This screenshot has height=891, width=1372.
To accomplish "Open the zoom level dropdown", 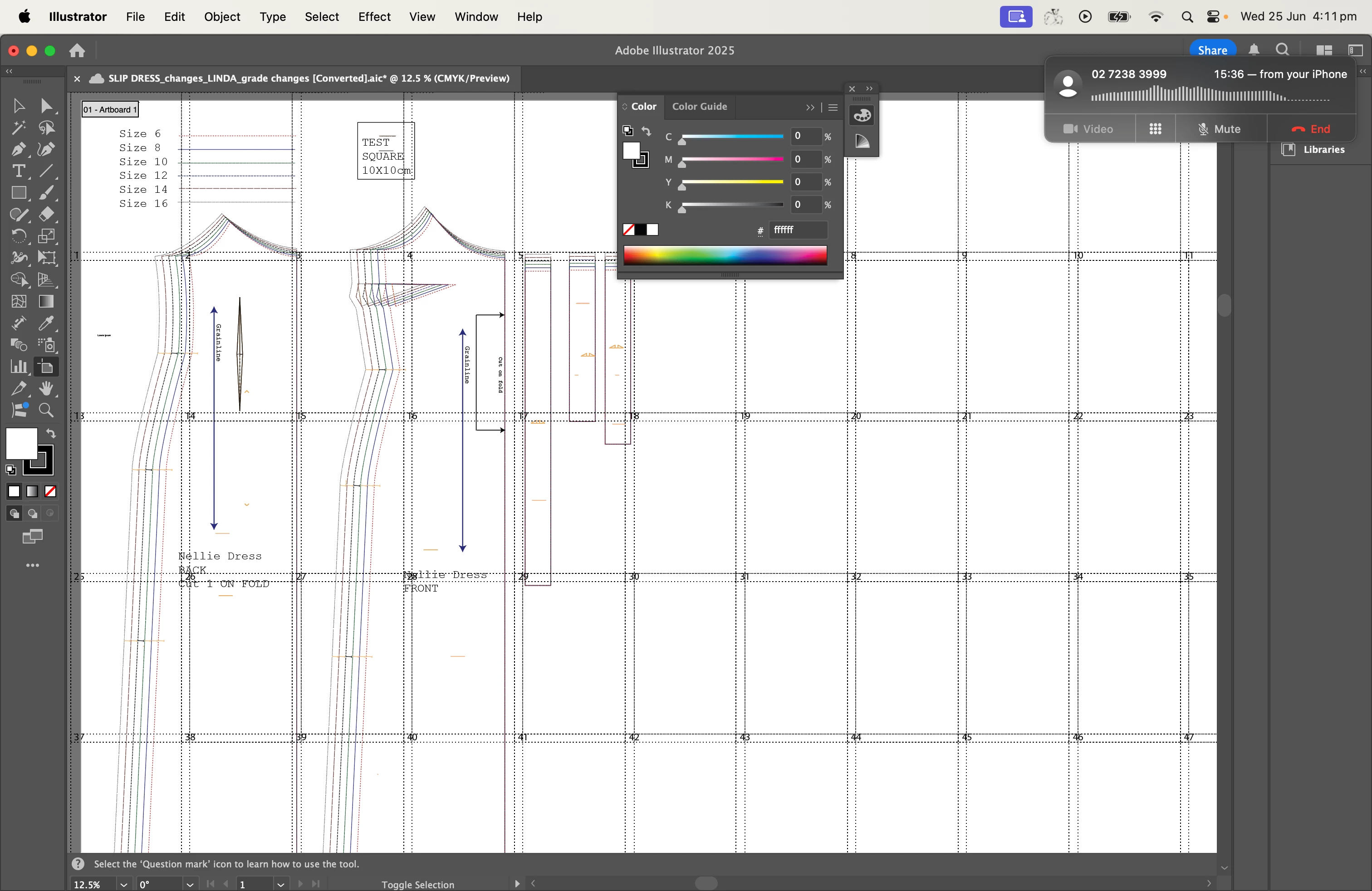I will tap(123, 884).
